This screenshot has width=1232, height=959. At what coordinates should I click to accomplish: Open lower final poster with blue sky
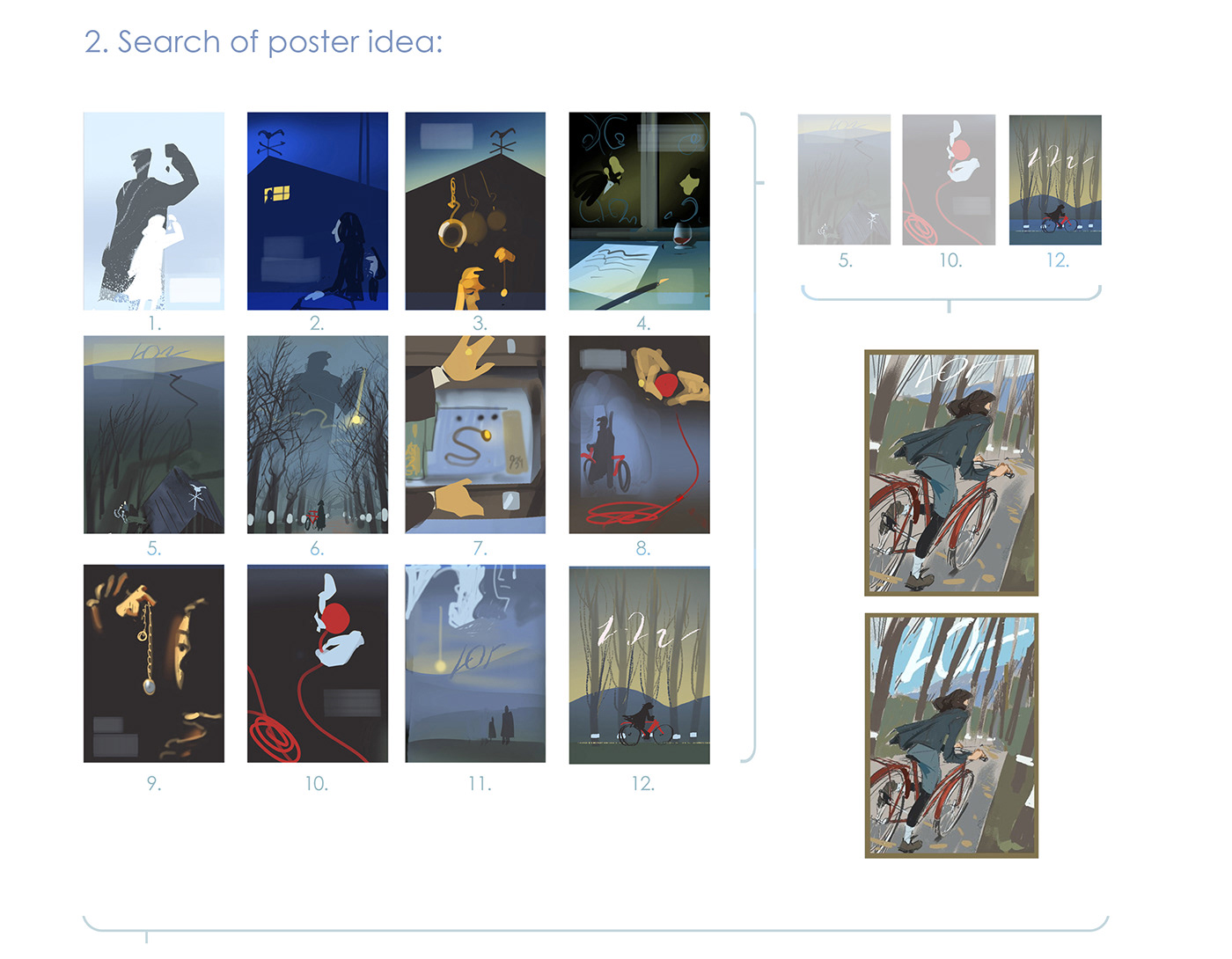[951, 736]
